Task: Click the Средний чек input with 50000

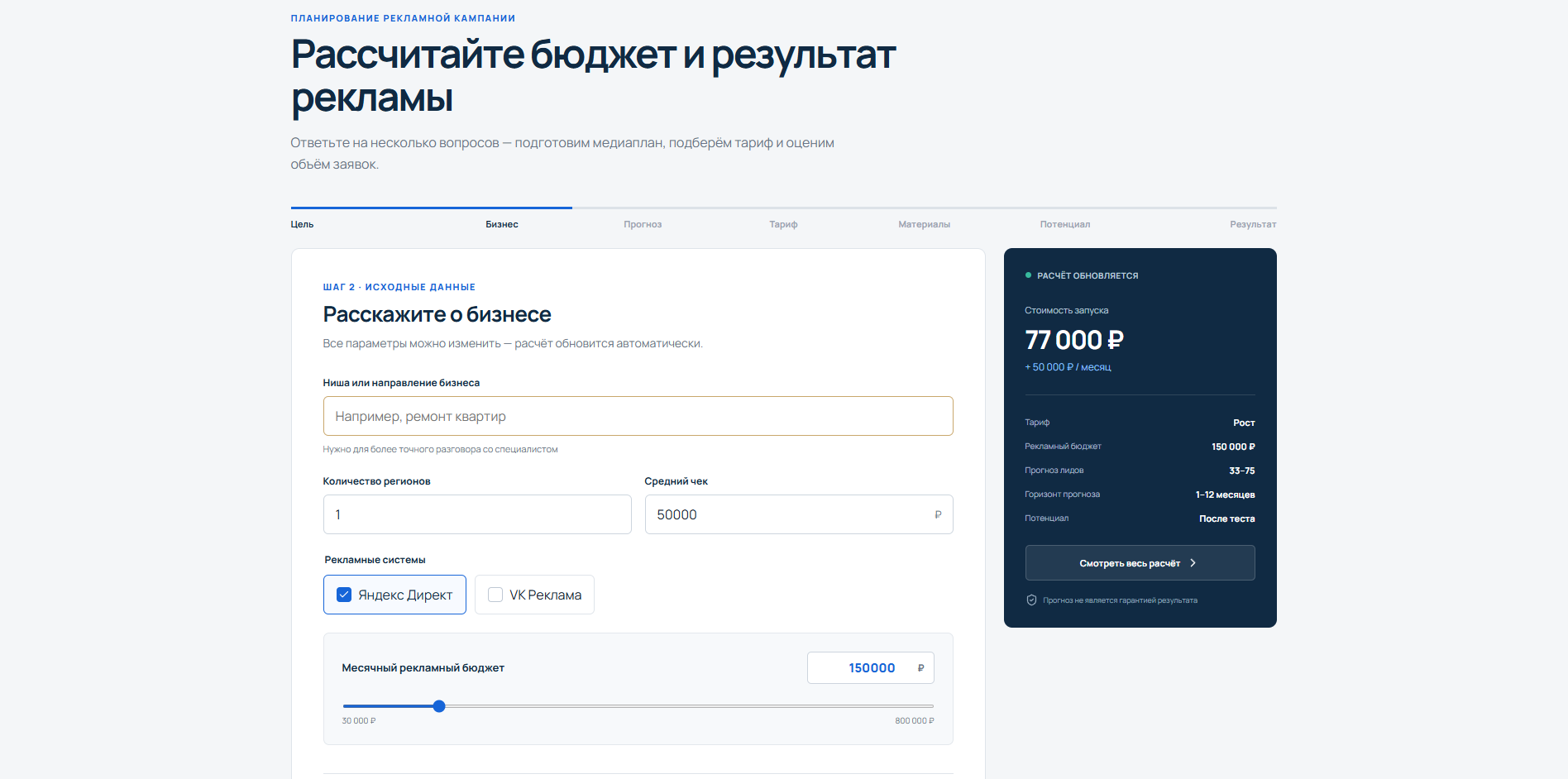Action: (x=799, y=514)
